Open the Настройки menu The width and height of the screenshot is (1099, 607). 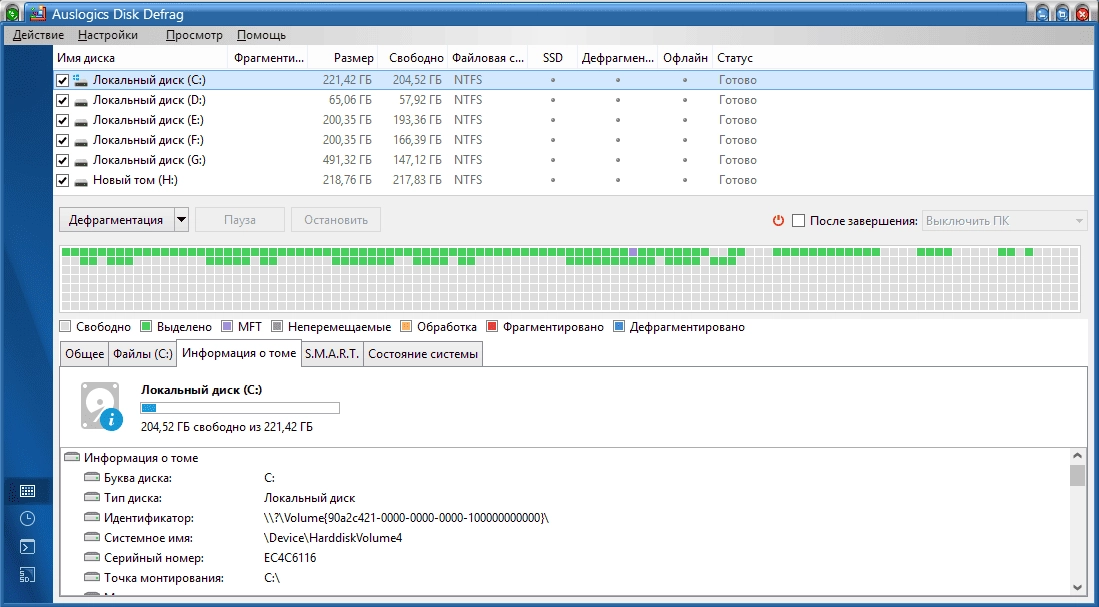[x=108, y=35]
